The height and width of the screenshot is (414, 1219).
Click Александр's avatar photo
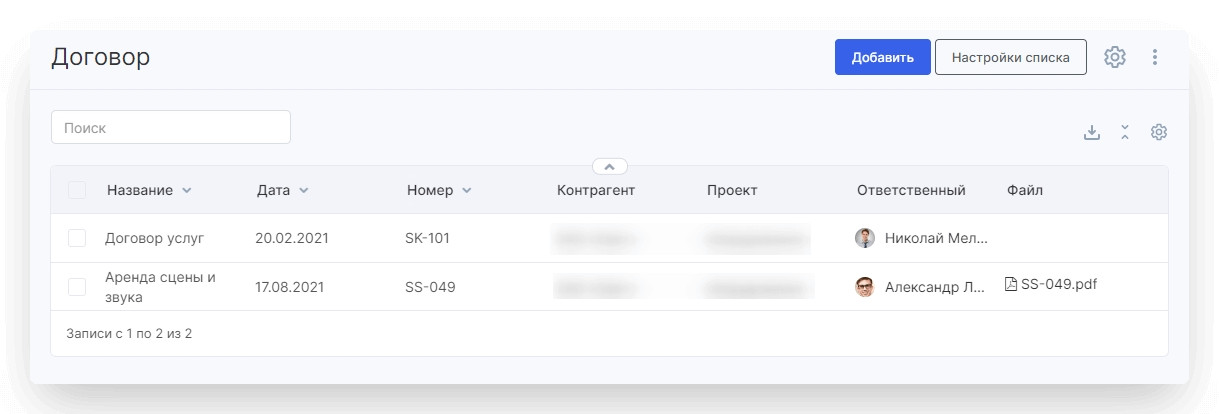point(865,287)
